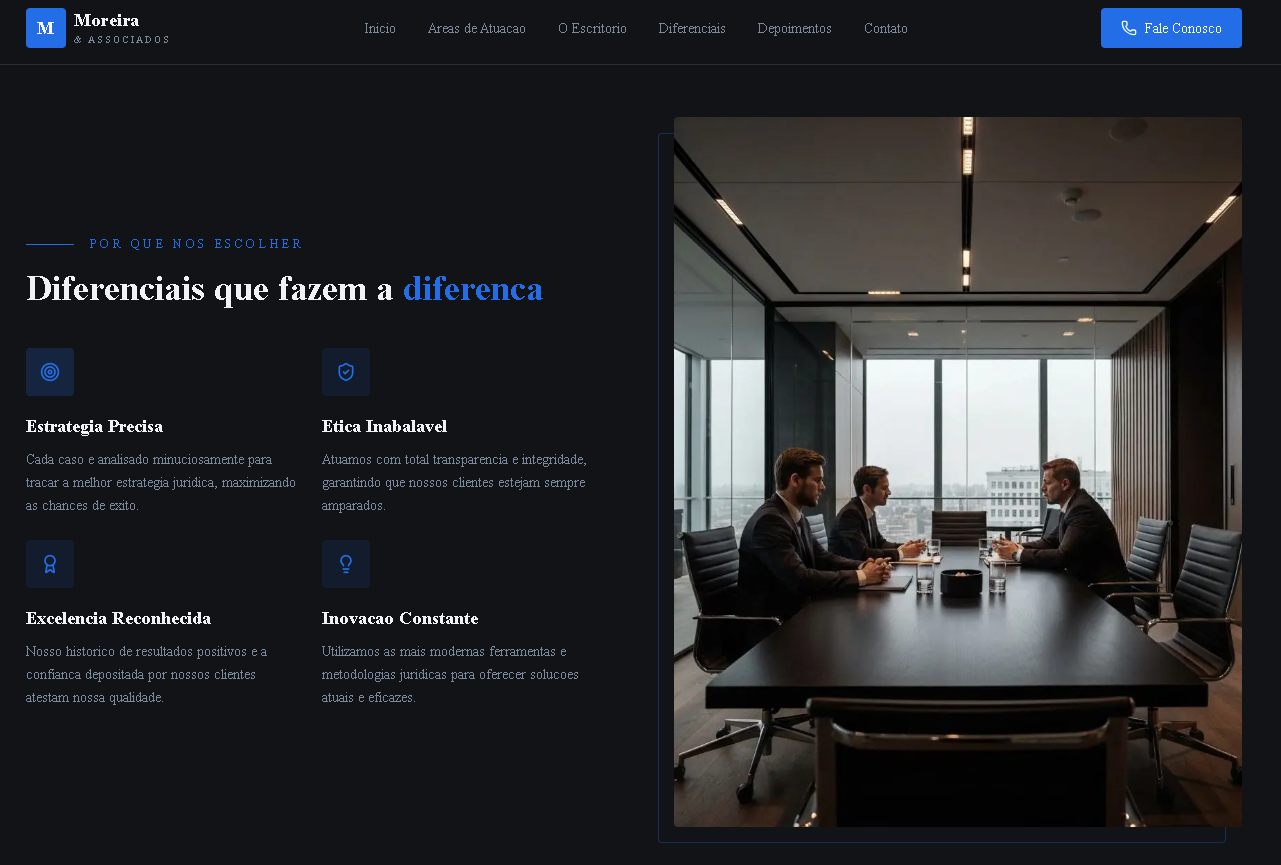Viewport: 1281px width, 865px height.
Task: Click the Excelencia Reconhecida heading
Action: (118, 618)
